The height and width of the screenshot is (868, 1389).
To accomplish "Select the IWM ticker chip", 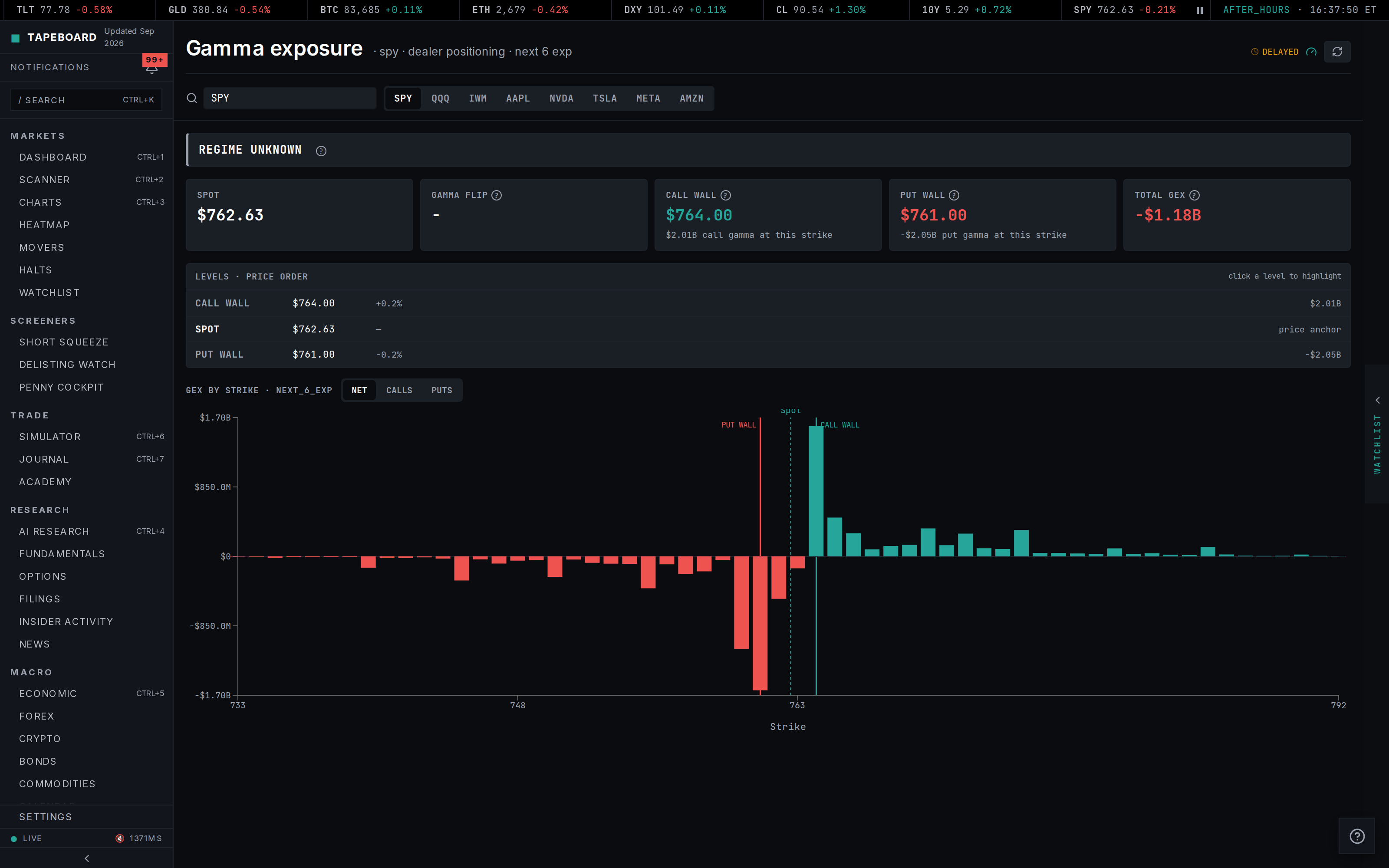I will click(477, 98).
